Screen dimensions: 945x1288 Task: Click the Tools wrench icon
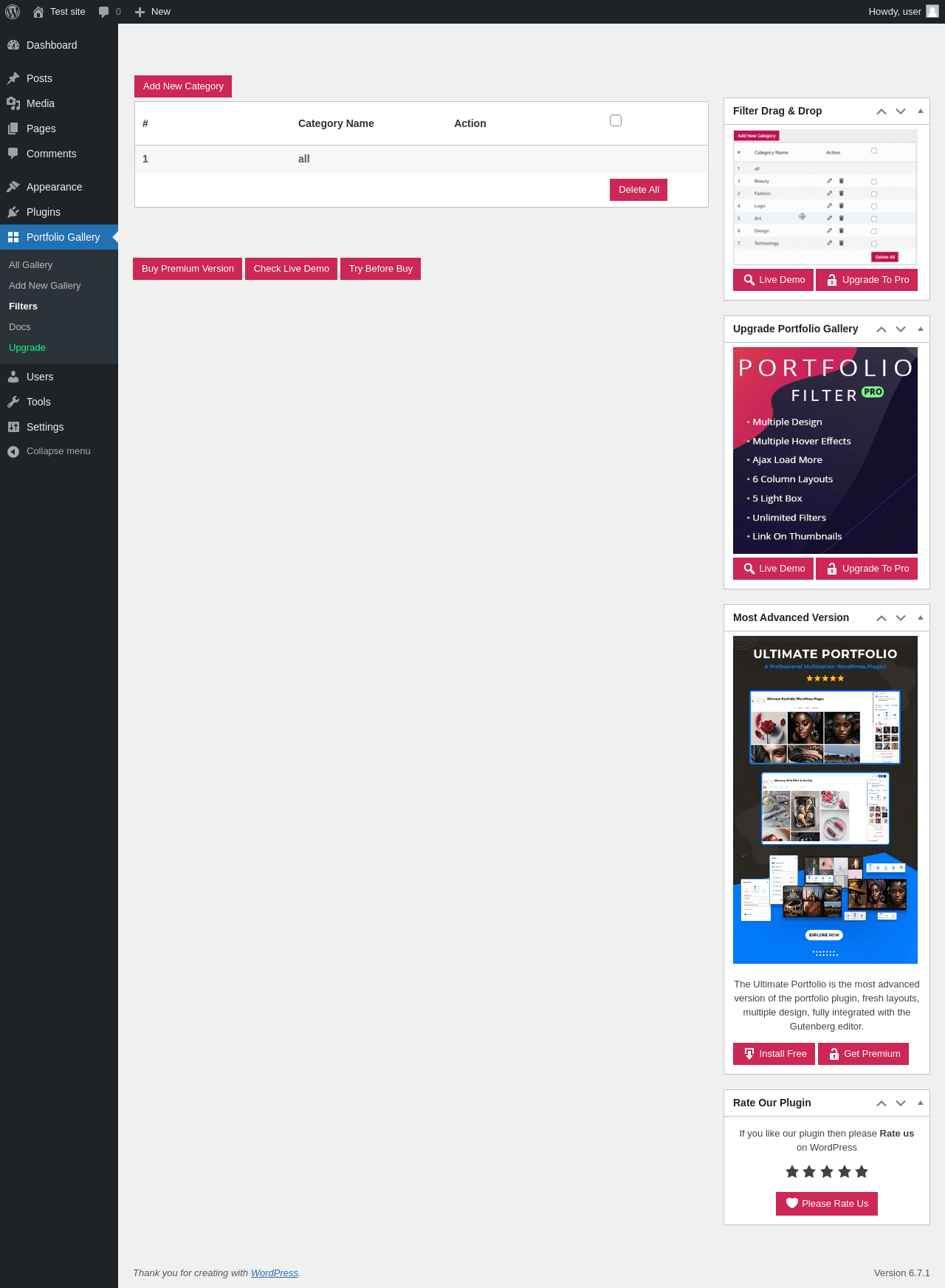coord(13,402)
